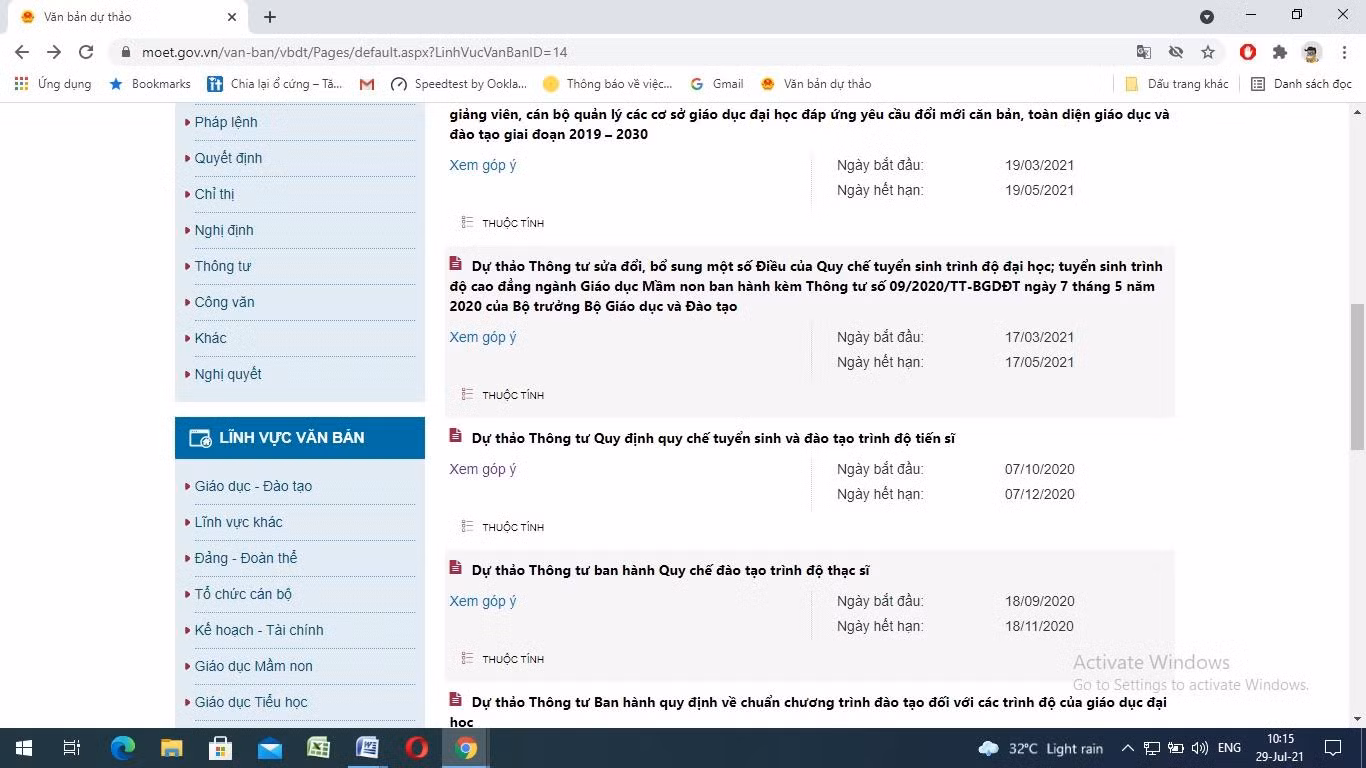Open Opera browser from the taskbar
The width and height of the screenshot is (1366, 768).
click(x=417, y=748)
